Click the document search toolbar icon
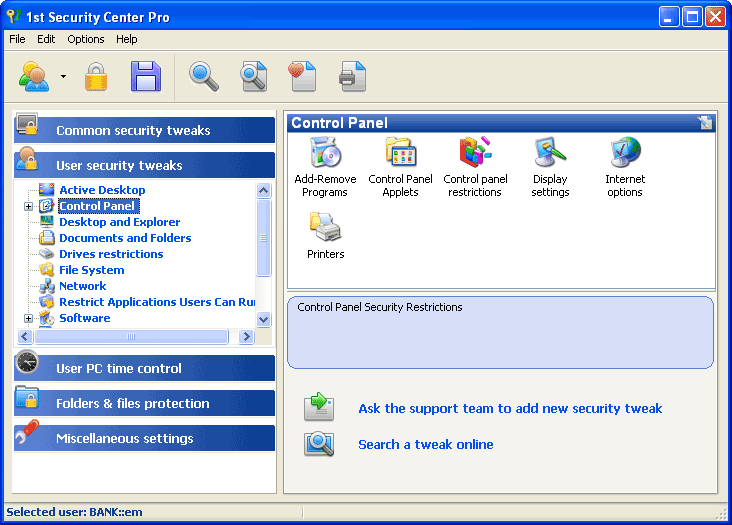 point(253,77)
